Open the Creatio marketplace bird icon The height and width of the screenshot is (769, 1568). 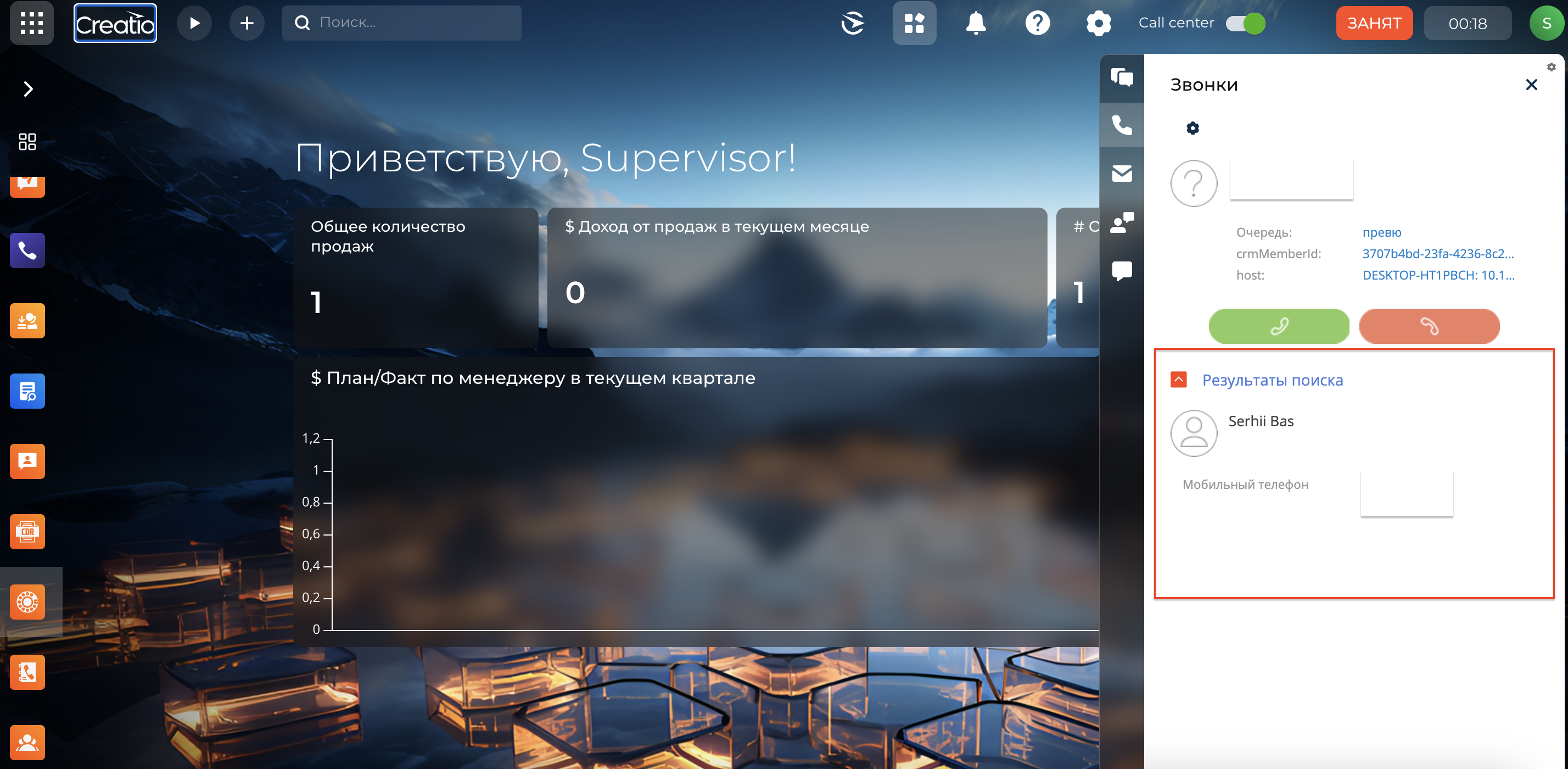[x=852, y=23]
